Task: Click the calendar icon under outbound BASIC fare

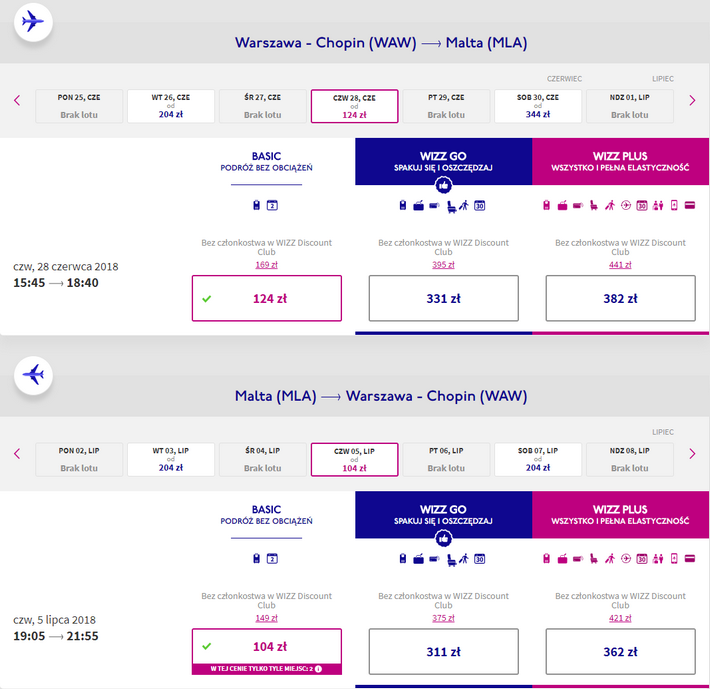Action: tap(272, 206)
